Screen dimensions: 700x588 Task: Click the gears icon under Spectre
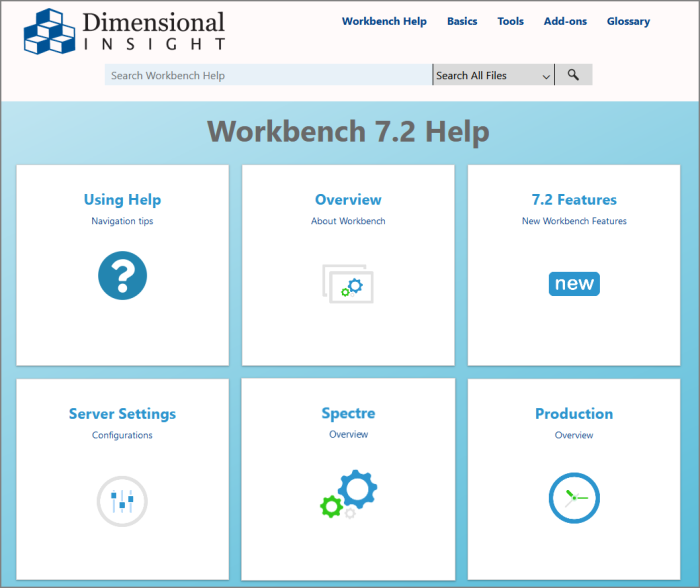click(x=349, y=494)
